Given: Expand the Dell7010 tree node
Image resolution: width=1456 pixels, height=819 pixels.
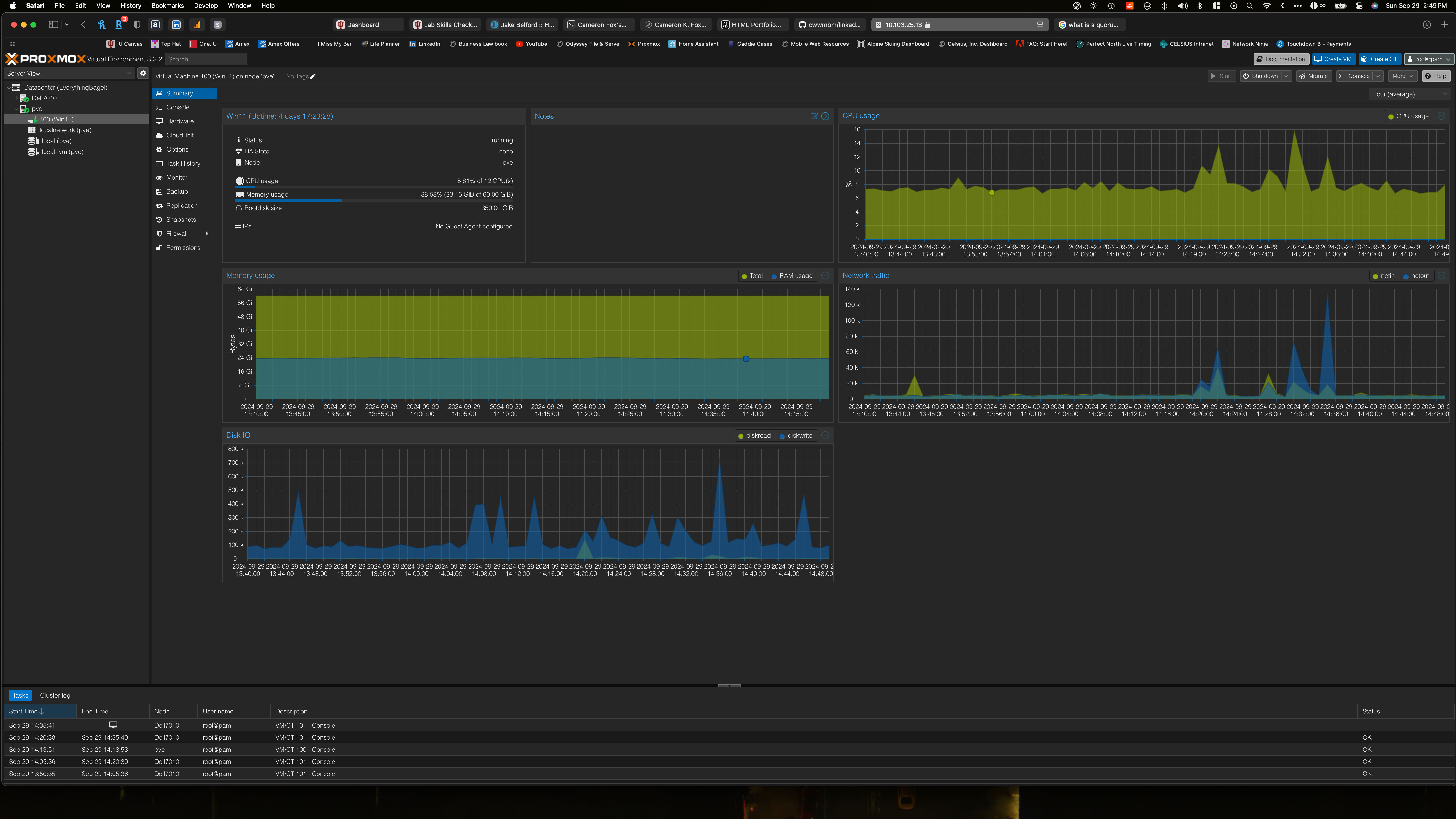Looking at the screenshot, I should (x=16, y=98).
